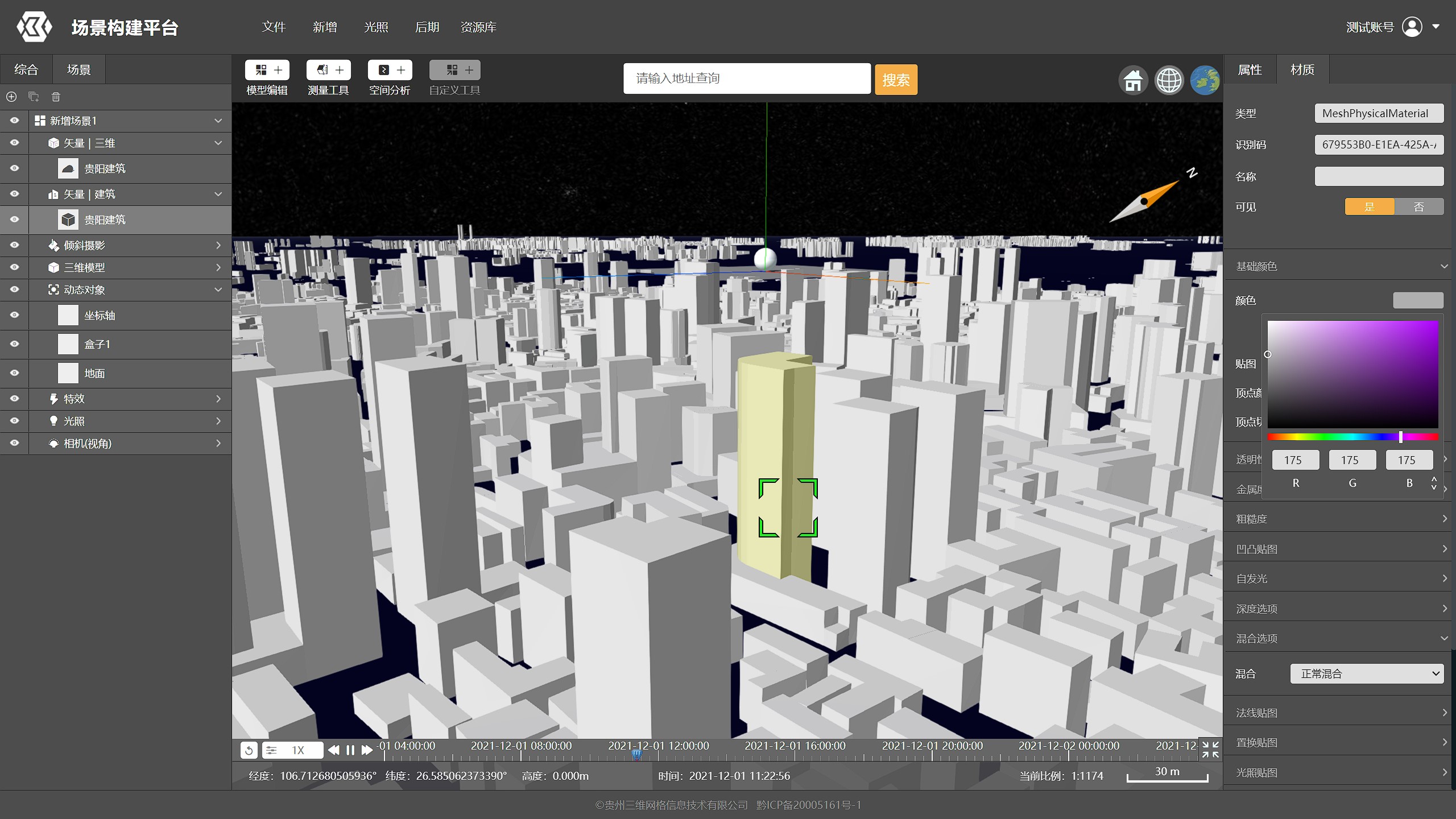Click the address search input field
This screenshot has height=819, width=1456.
pos(746,78)
